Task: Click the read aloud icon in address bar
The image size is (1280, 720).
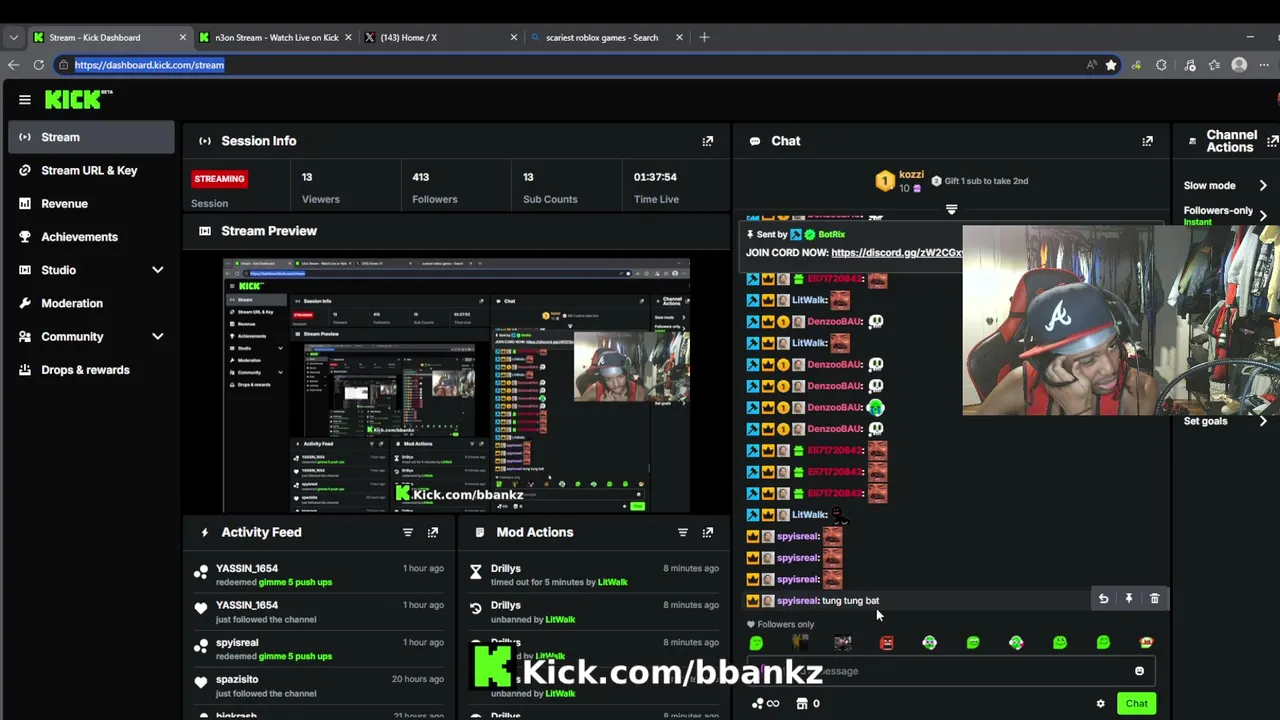Action: tap(1091, 65)
